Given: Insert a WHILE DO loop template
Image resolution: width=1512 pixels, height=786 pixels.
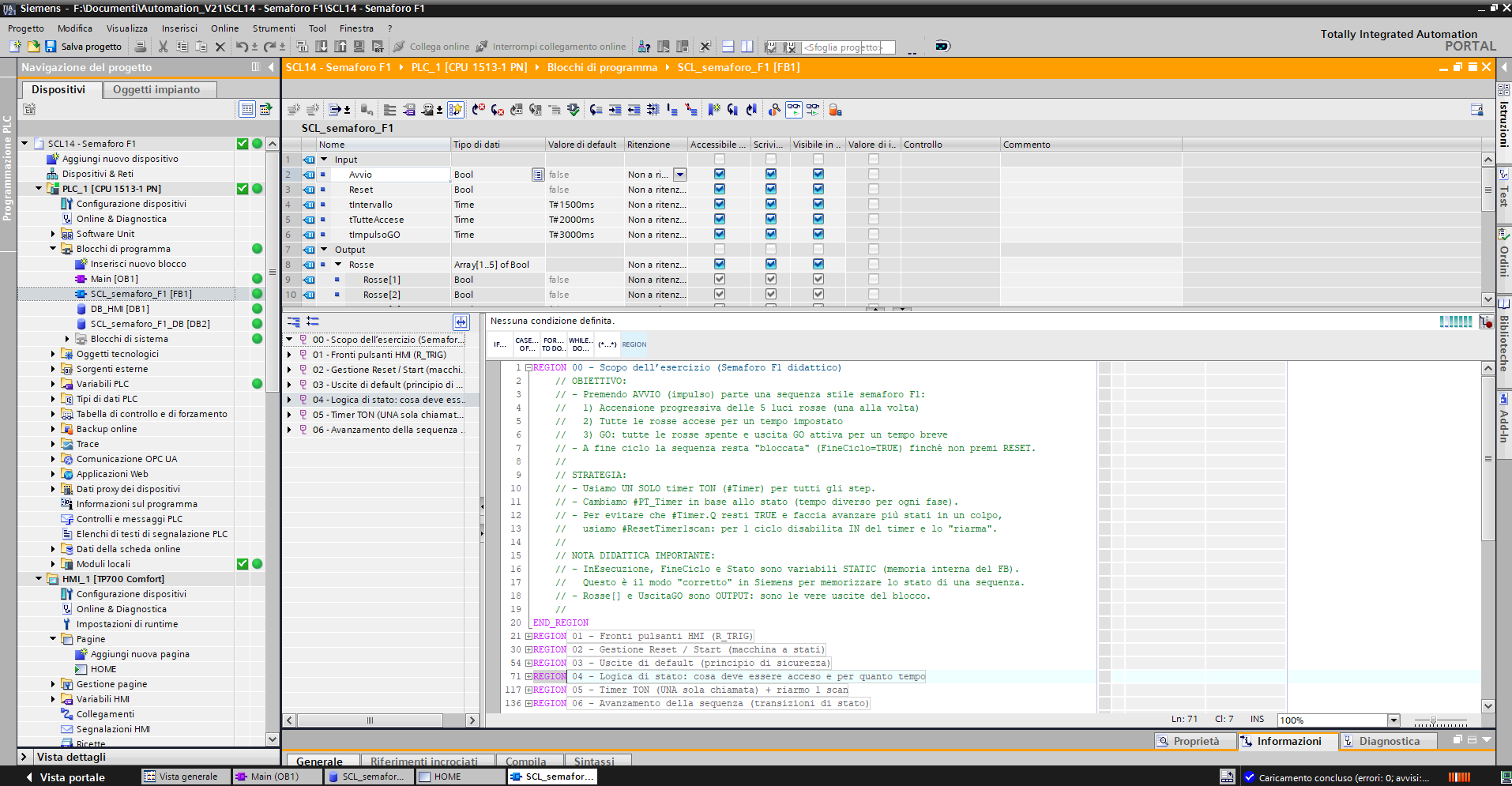Looking at the screenshot, I should tap(580, 344).
